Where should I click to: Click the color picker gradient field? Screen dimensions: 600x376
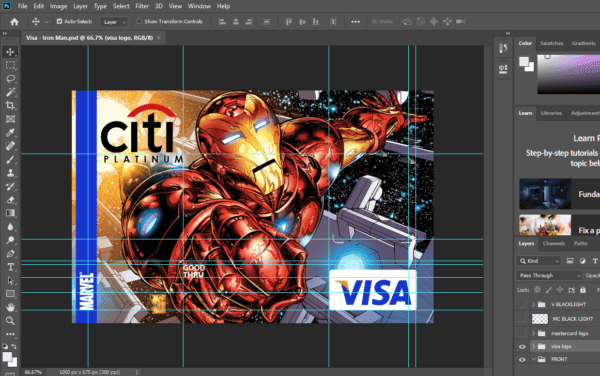569,74
